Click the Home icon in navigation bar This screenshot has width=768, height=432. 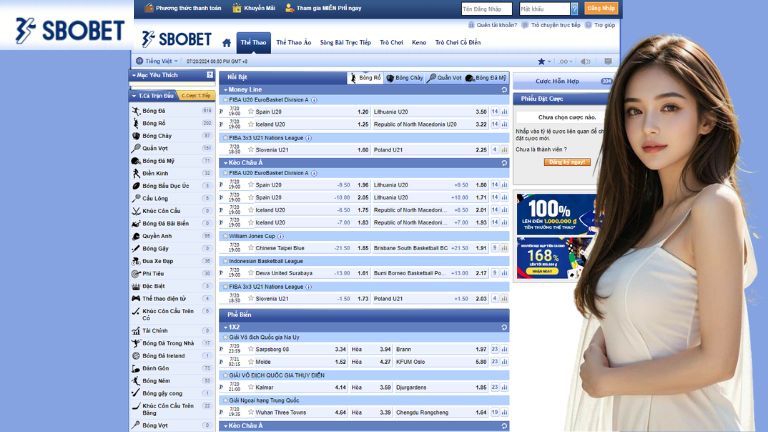[226, 44]
